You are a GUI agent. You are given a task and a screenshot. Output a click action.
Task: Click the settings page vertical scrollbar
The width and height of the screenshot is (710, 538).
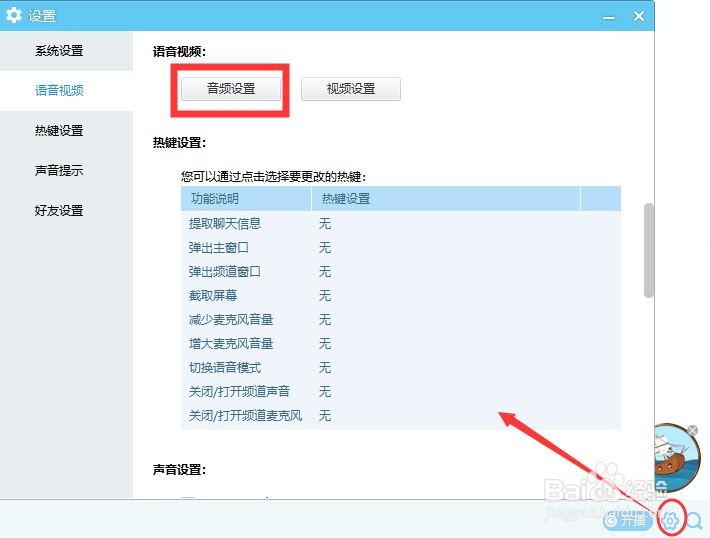648,250
